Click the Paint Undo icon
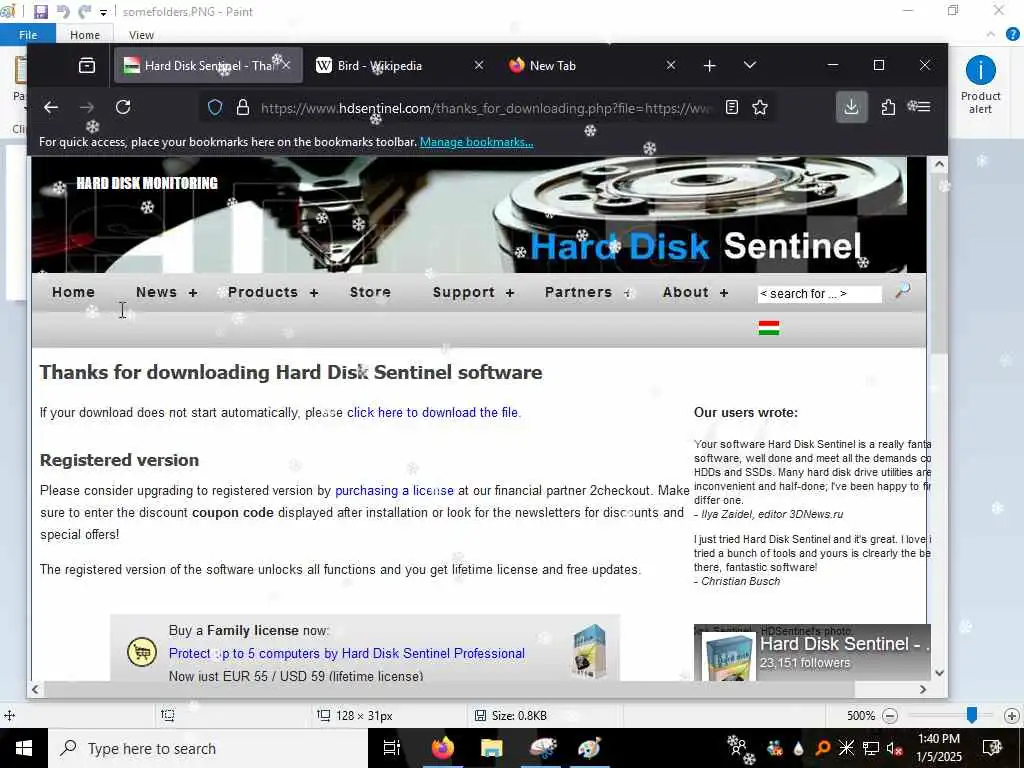Image resolution: width=1024 pixels, height=768 pixels. tap(63, 11)
